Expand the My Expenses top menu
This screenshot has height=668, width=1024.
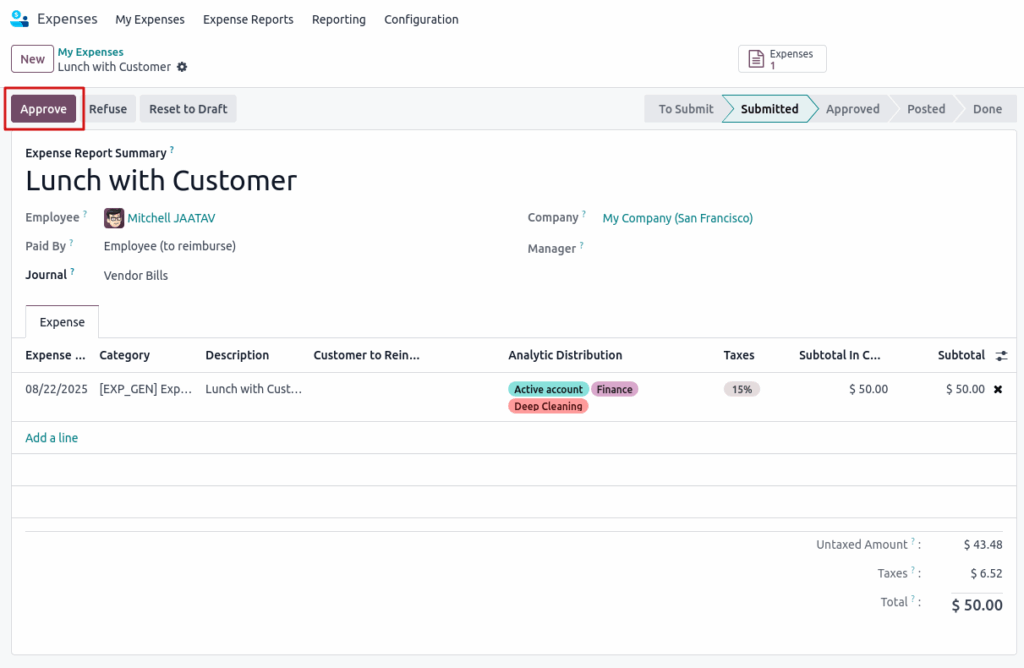pos(150,19)
